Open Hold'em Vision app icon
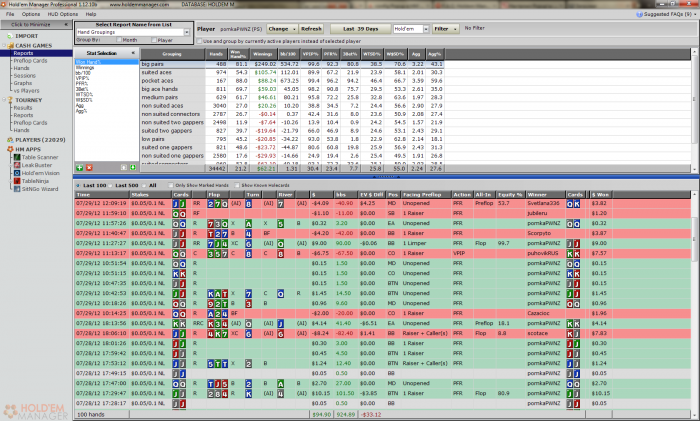Viewport: 700px width, 421px height. coord(17,173)
